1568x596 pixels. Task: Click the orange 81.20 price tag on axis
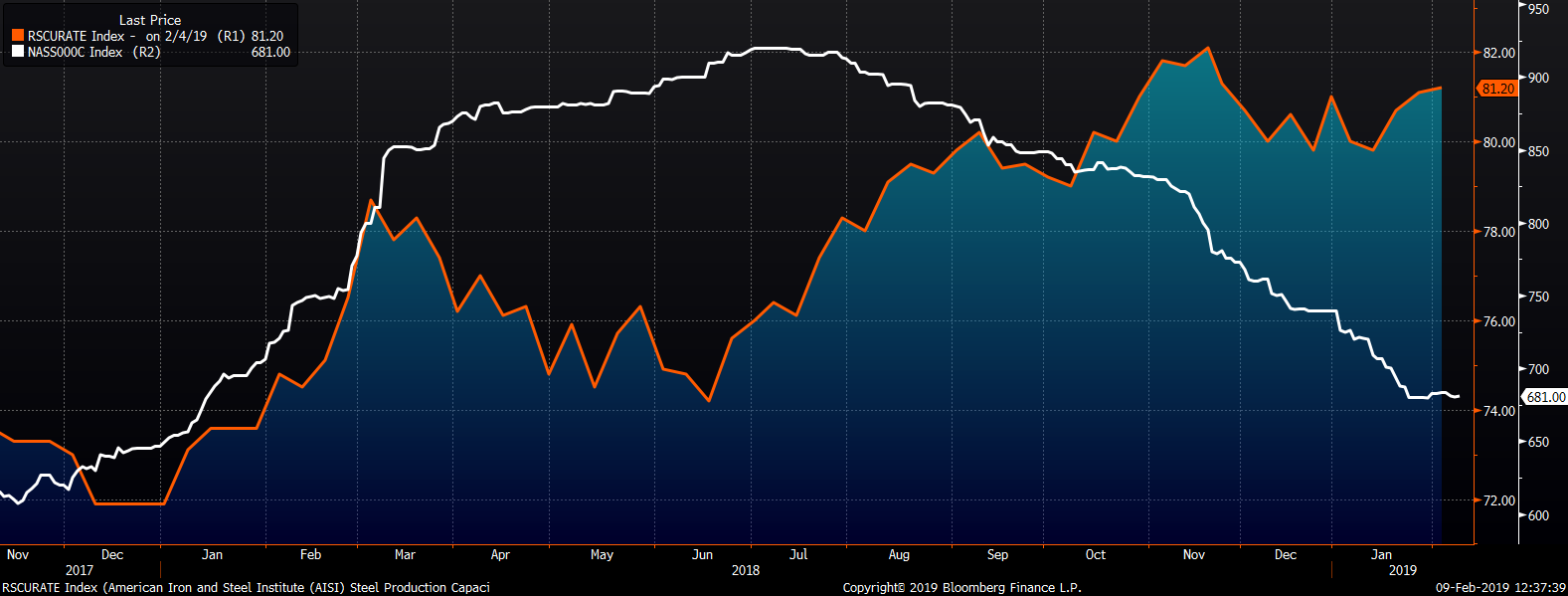pyautogui.click(x=1497, y=89)
